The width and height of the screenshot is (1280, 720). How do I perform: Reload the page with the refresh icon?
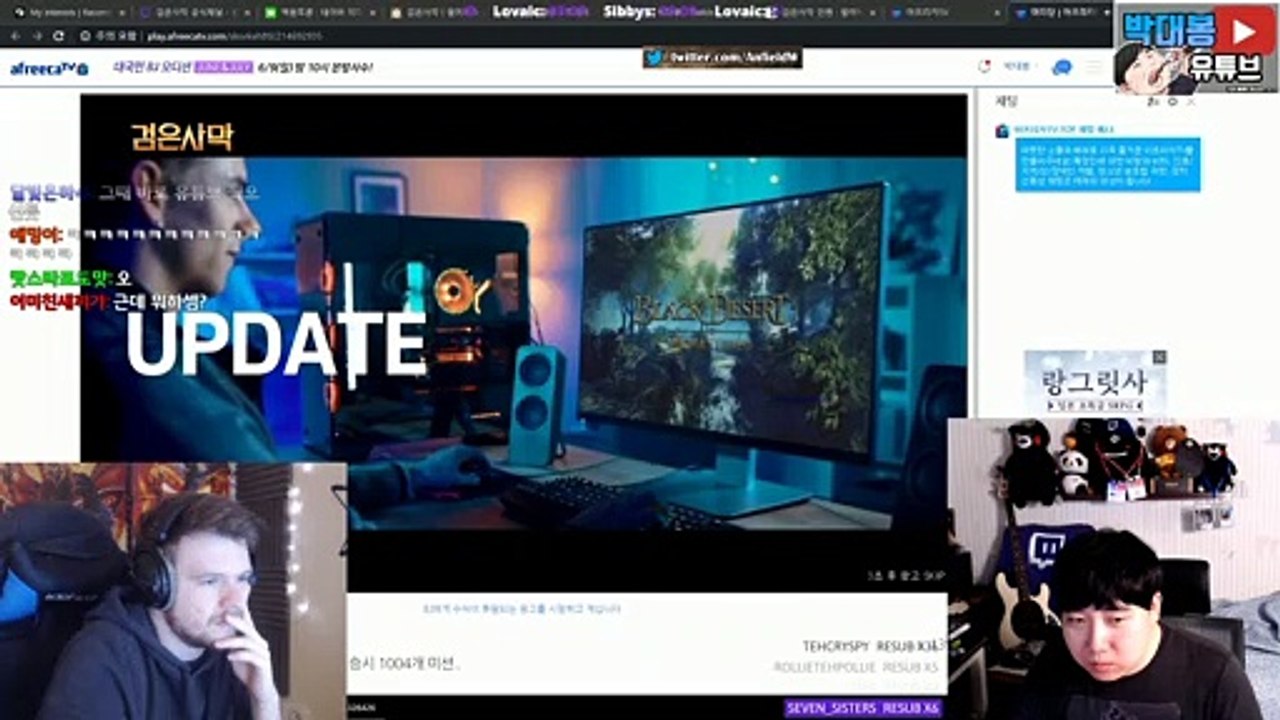point(59,35)
